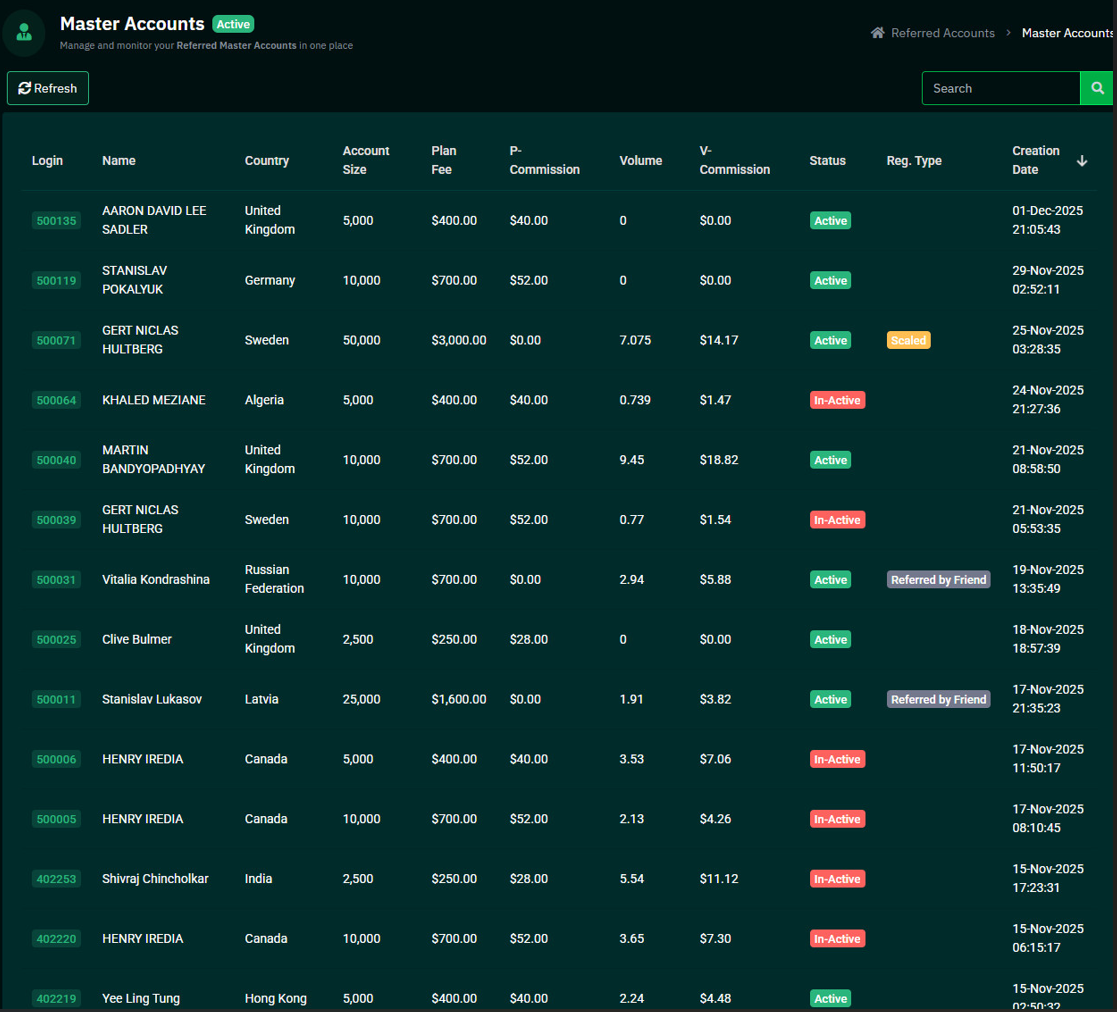Click the green search magnifier icon
1117x1012 pixels.
1097,88
